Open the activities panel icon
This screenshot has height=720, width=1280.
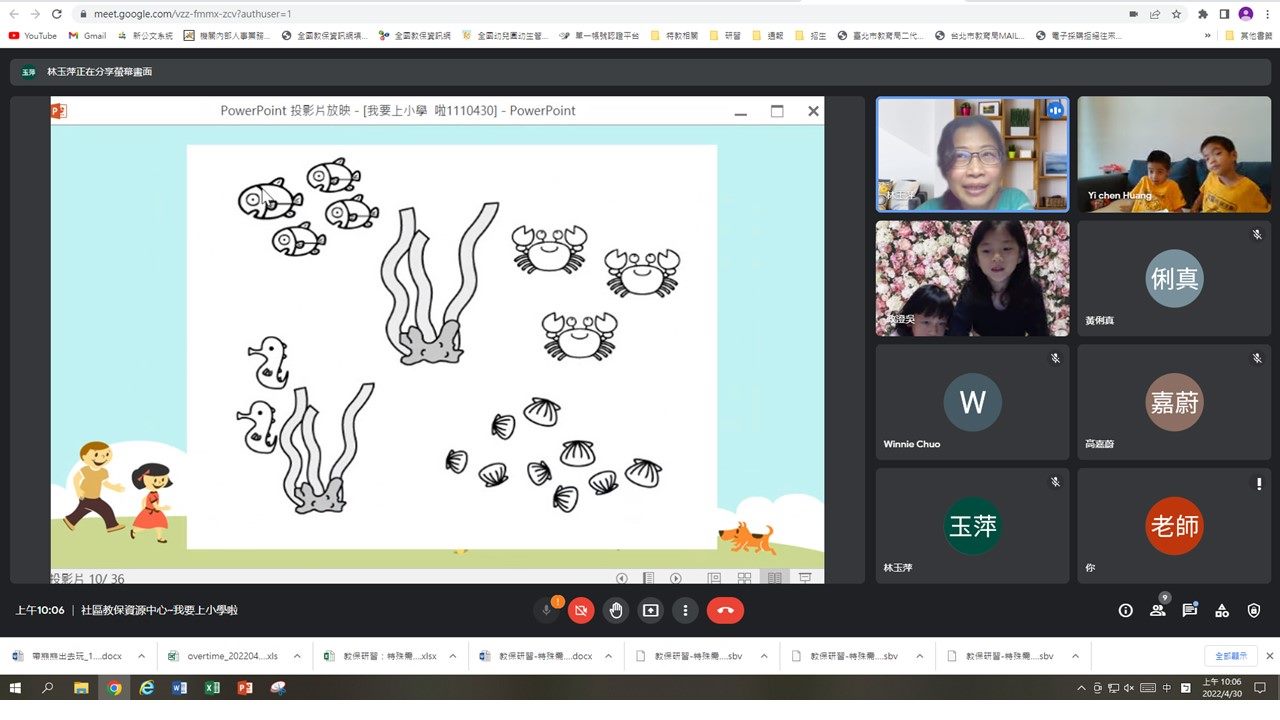point(1221,610)
